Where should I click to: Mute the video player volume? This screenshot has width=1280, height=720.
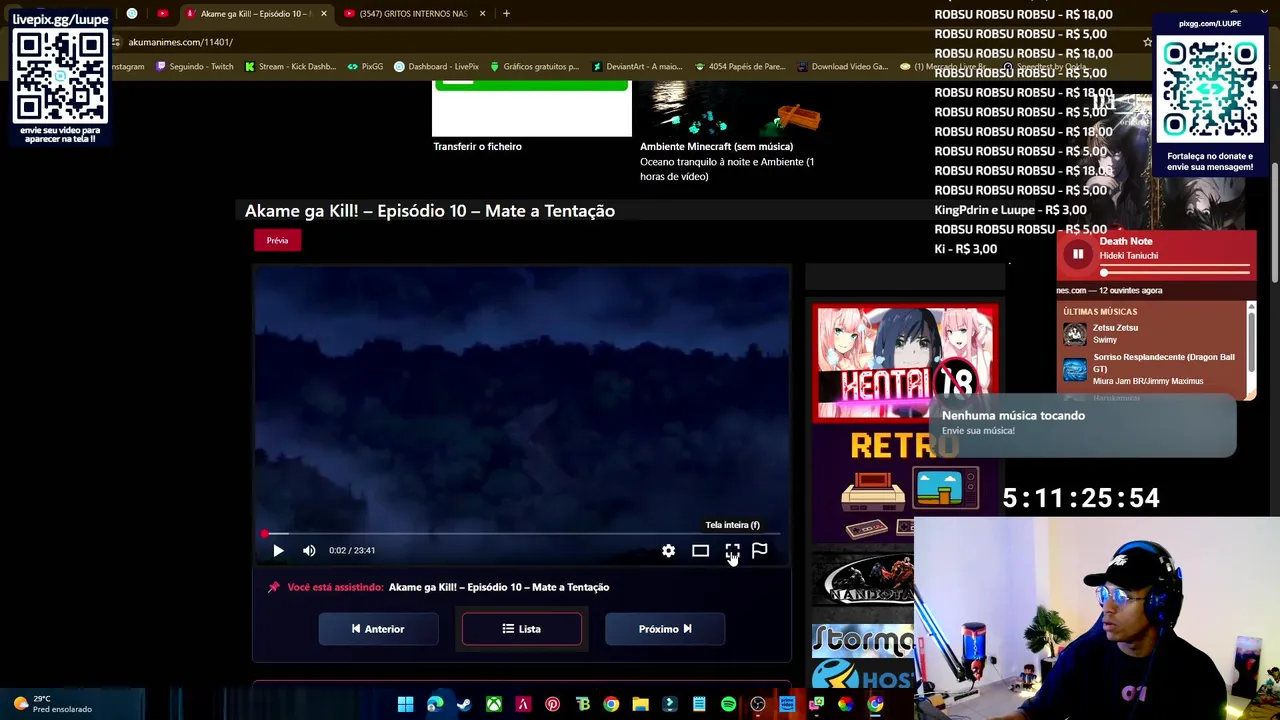coord(309,550)
